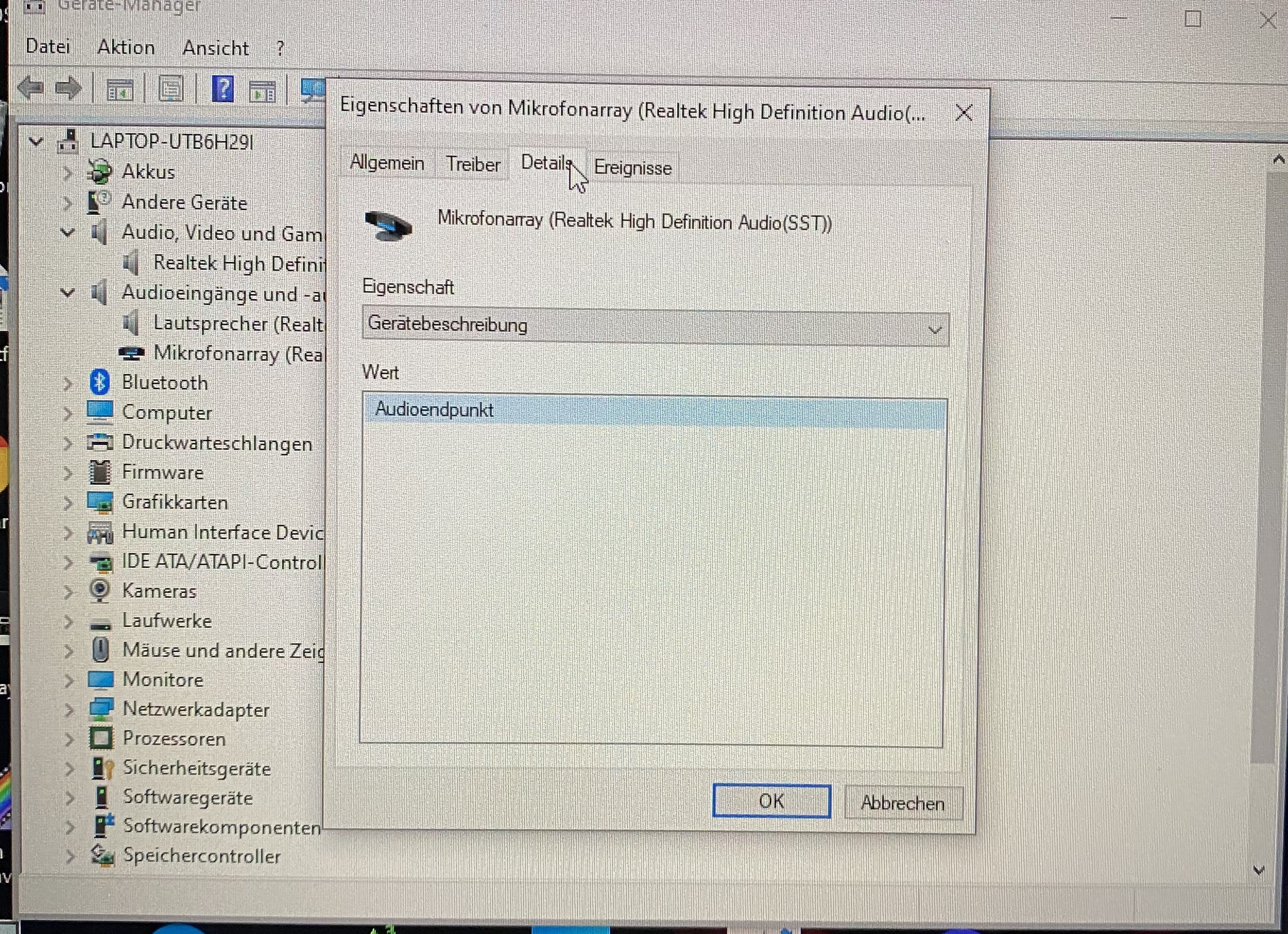Viewport: 1288px width, 934px height.
Task: Click the Mikrofonarray device icon in tree
Action: point(131,354)
